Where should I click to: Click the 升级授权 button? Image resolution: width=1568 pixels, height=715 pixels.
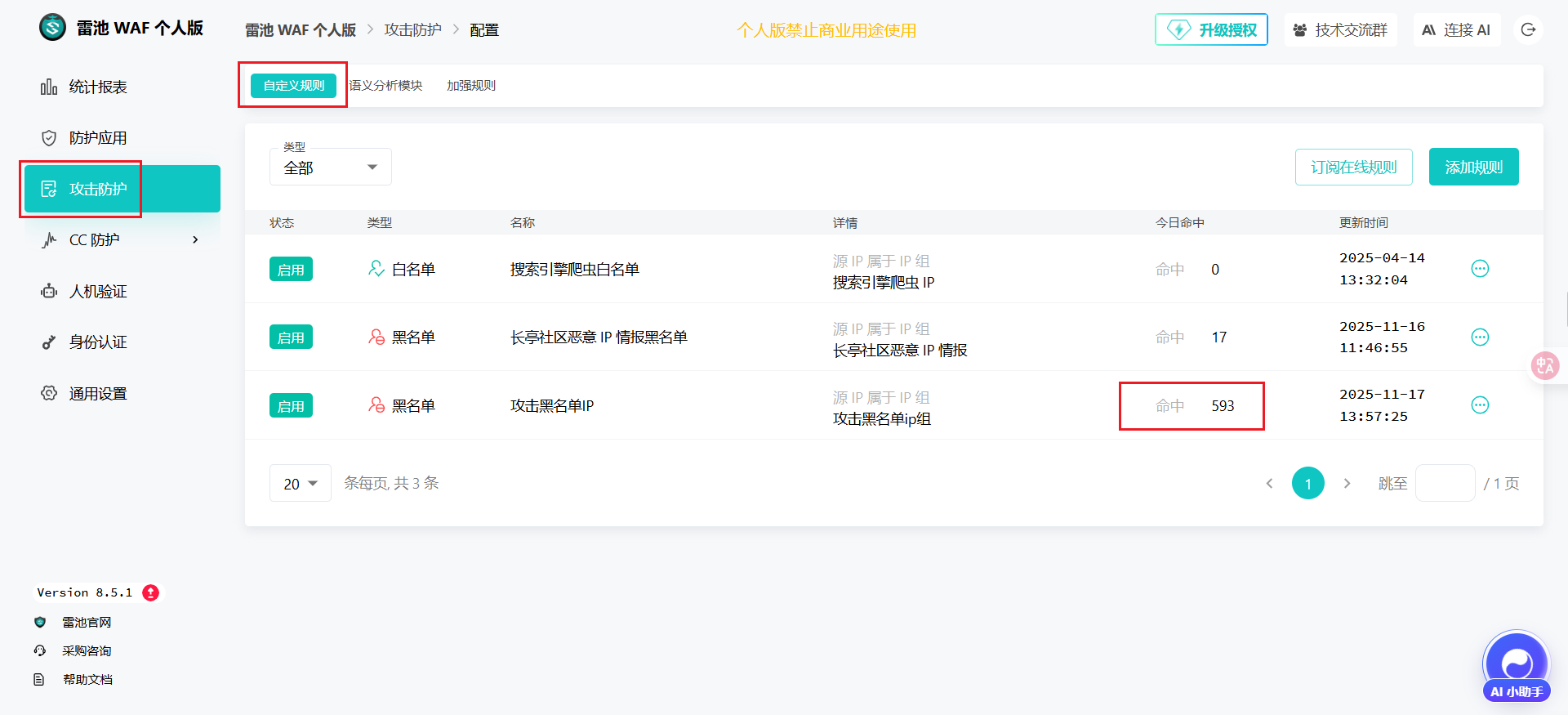[1211, 29]
